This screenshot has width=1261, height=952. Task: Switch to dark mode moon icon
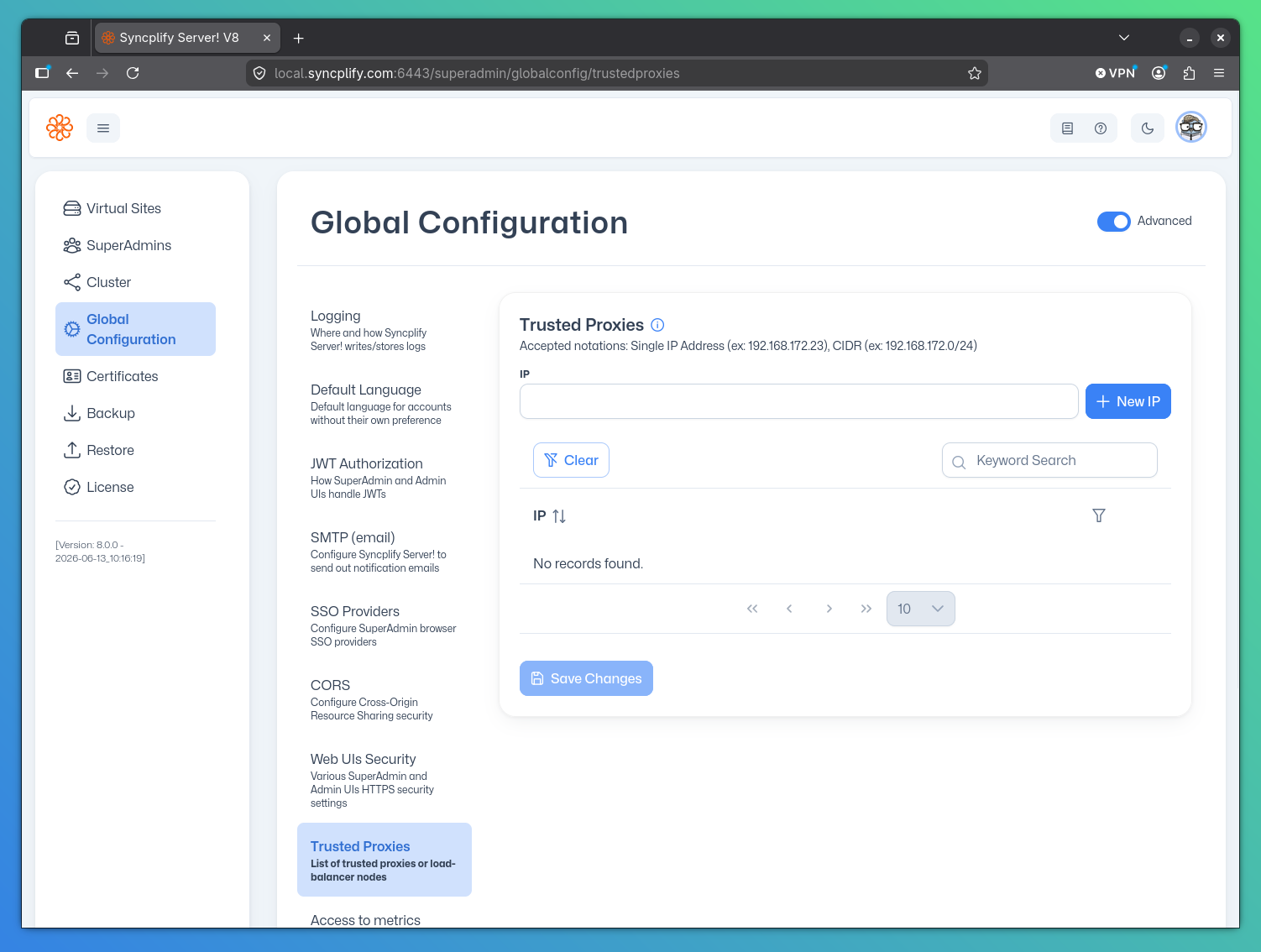point(1148,128)
